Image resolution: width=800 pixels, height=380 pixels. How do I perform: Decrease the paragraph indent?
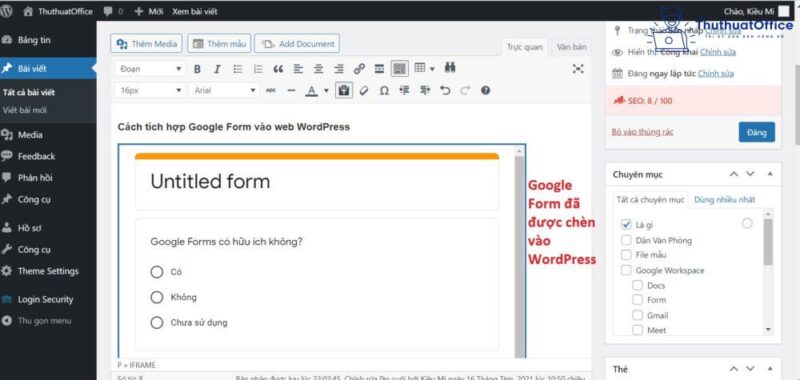point(405,90)
